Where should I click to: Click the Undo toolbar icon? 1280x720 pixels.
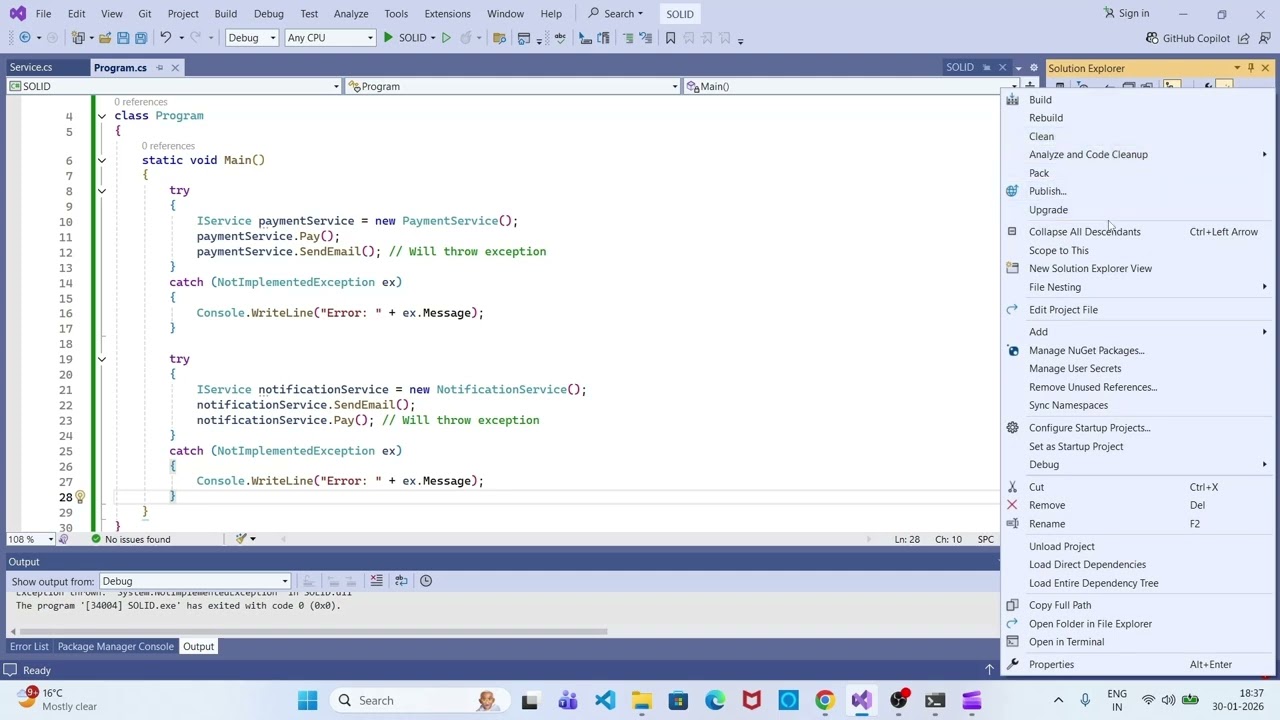coord(165,38)
